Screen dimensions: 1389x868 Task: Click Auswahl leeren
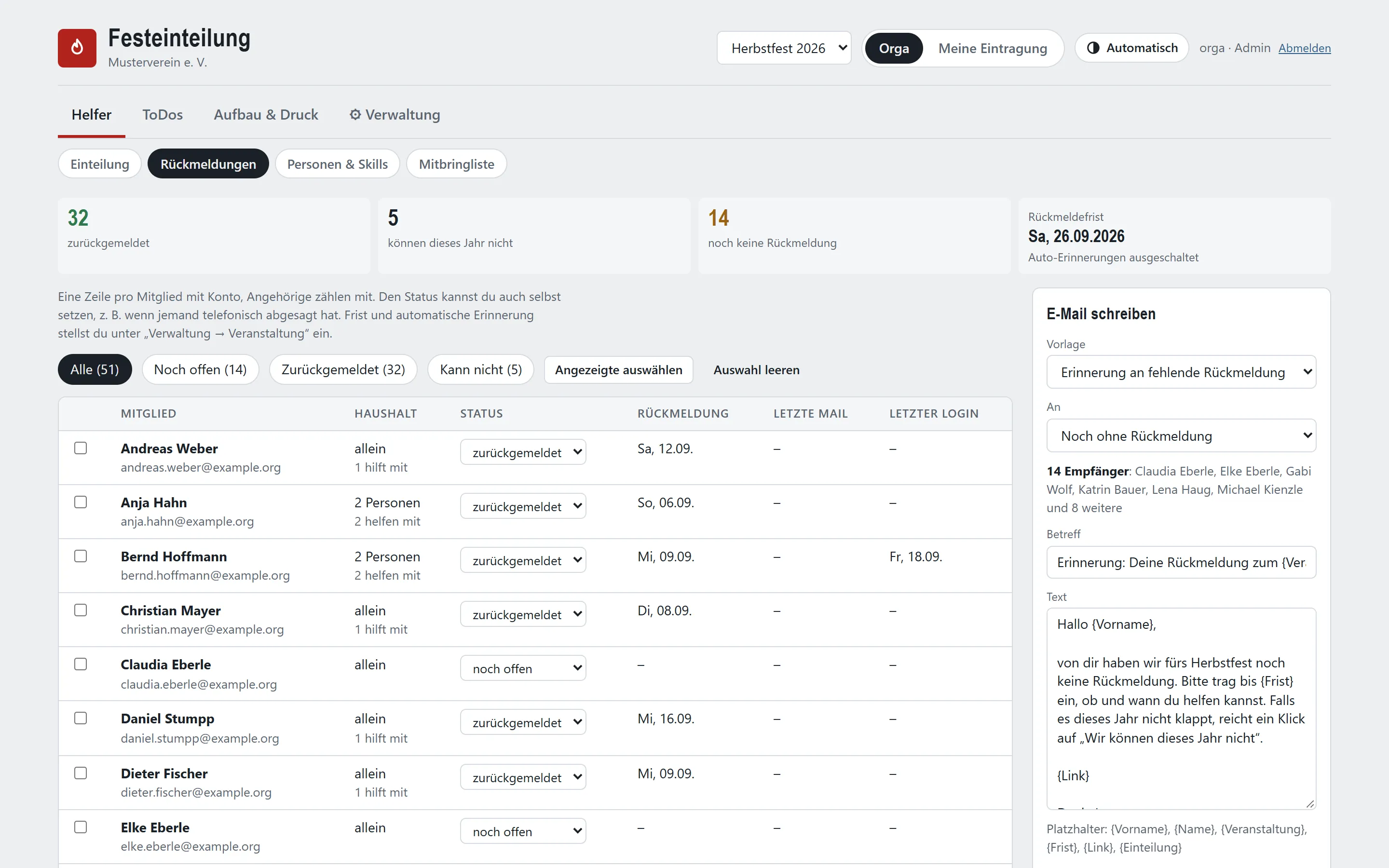click(757, 370)
